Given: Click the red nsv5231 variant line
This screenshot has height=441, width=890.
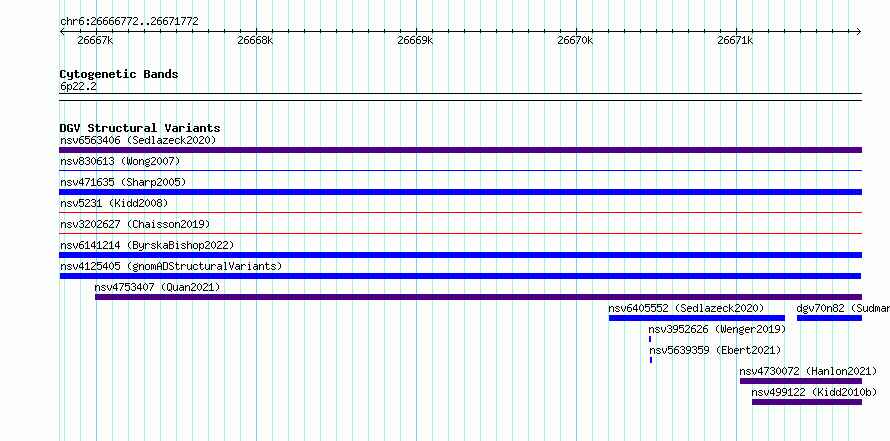Looking at the screenshot, I should click(460, 212).
